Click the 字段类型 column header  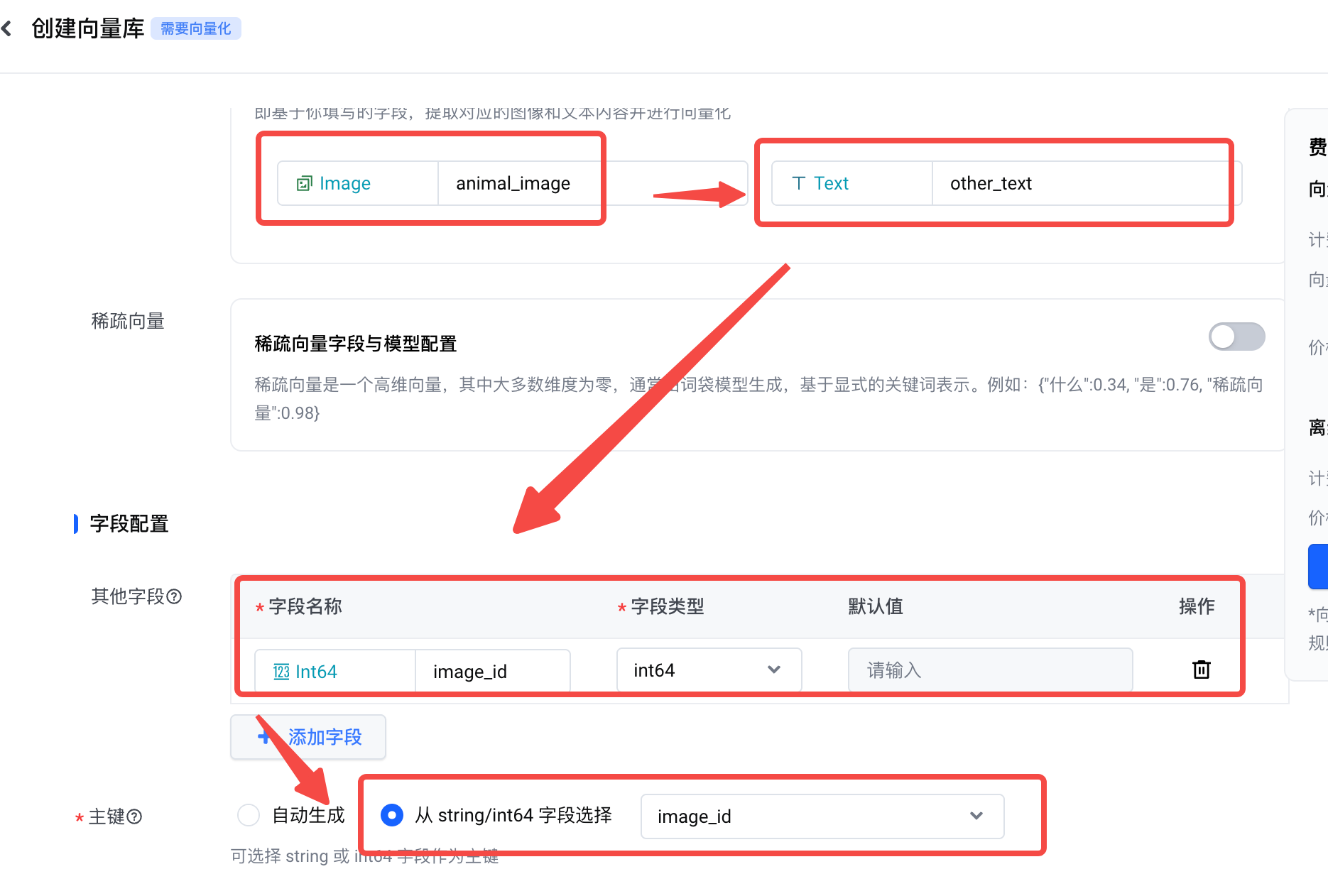[x=668, y=606]
